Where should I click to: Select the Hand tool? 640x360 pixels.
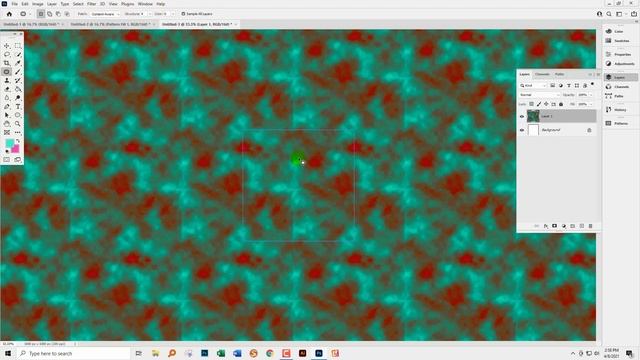(x=7, y=124)
